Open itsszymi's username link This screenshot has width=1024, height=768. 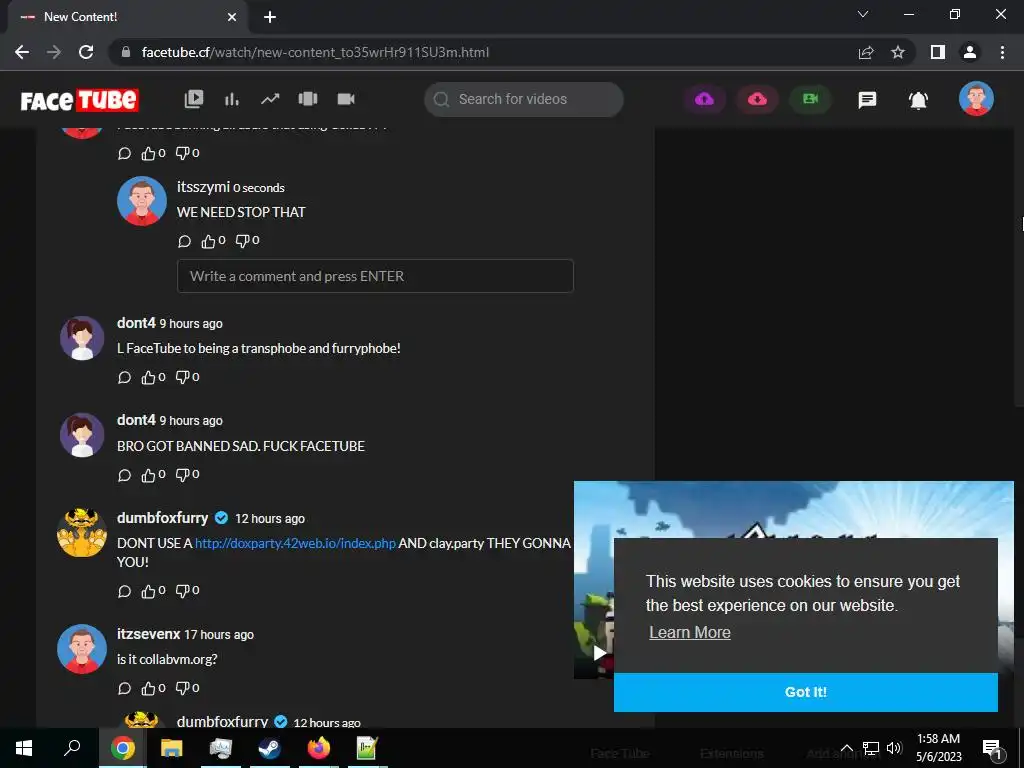click(203, 187)
